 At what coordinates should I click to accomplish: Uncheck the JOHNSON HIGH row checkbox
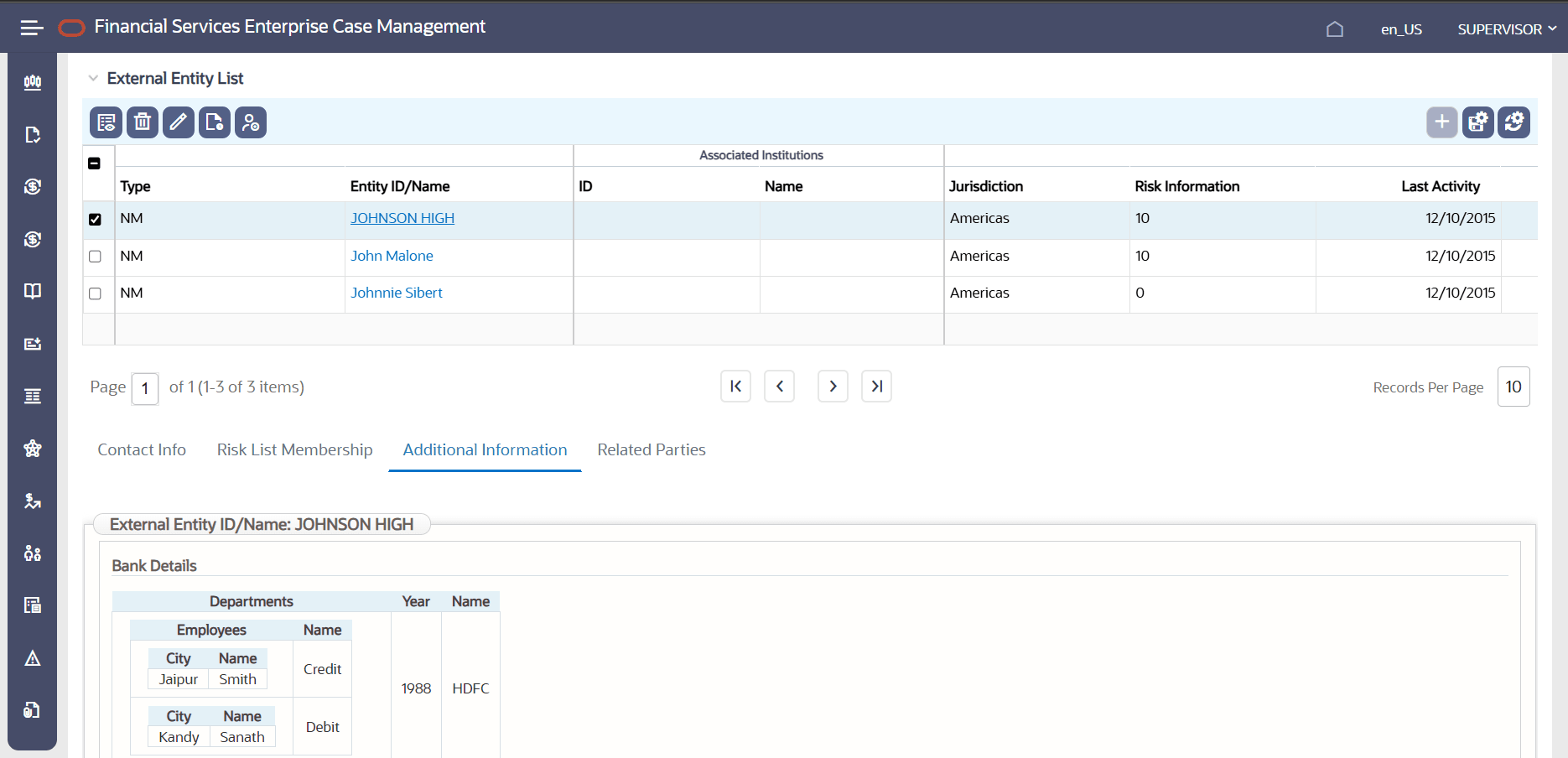point(95,220)
